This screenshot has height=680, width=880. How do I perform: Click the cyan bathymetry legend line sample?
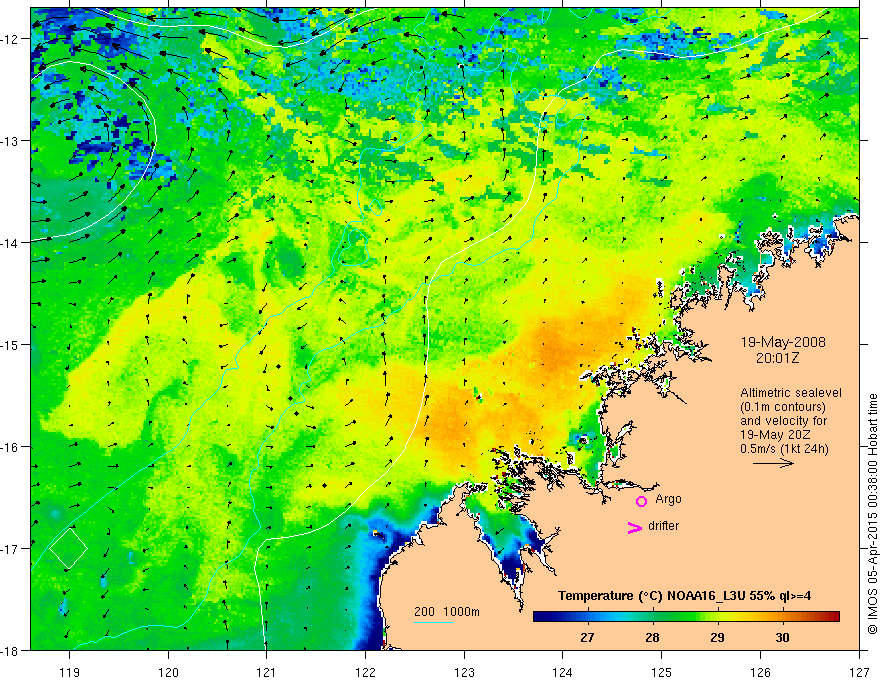coord(434,622)
